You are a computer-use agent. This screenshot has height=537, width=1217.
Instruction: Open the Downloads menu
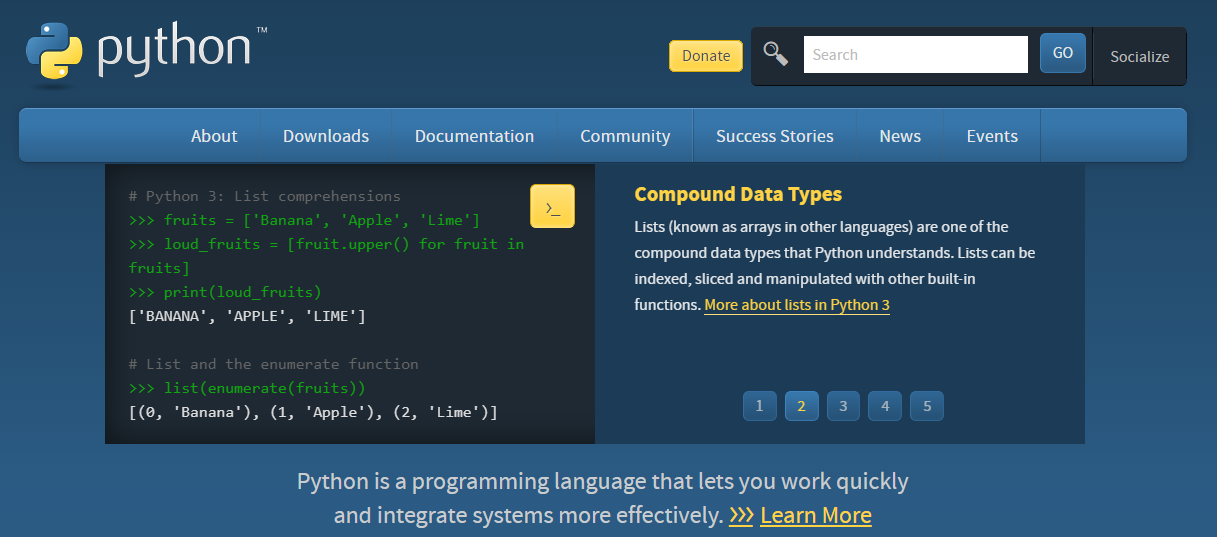(326, 136)
